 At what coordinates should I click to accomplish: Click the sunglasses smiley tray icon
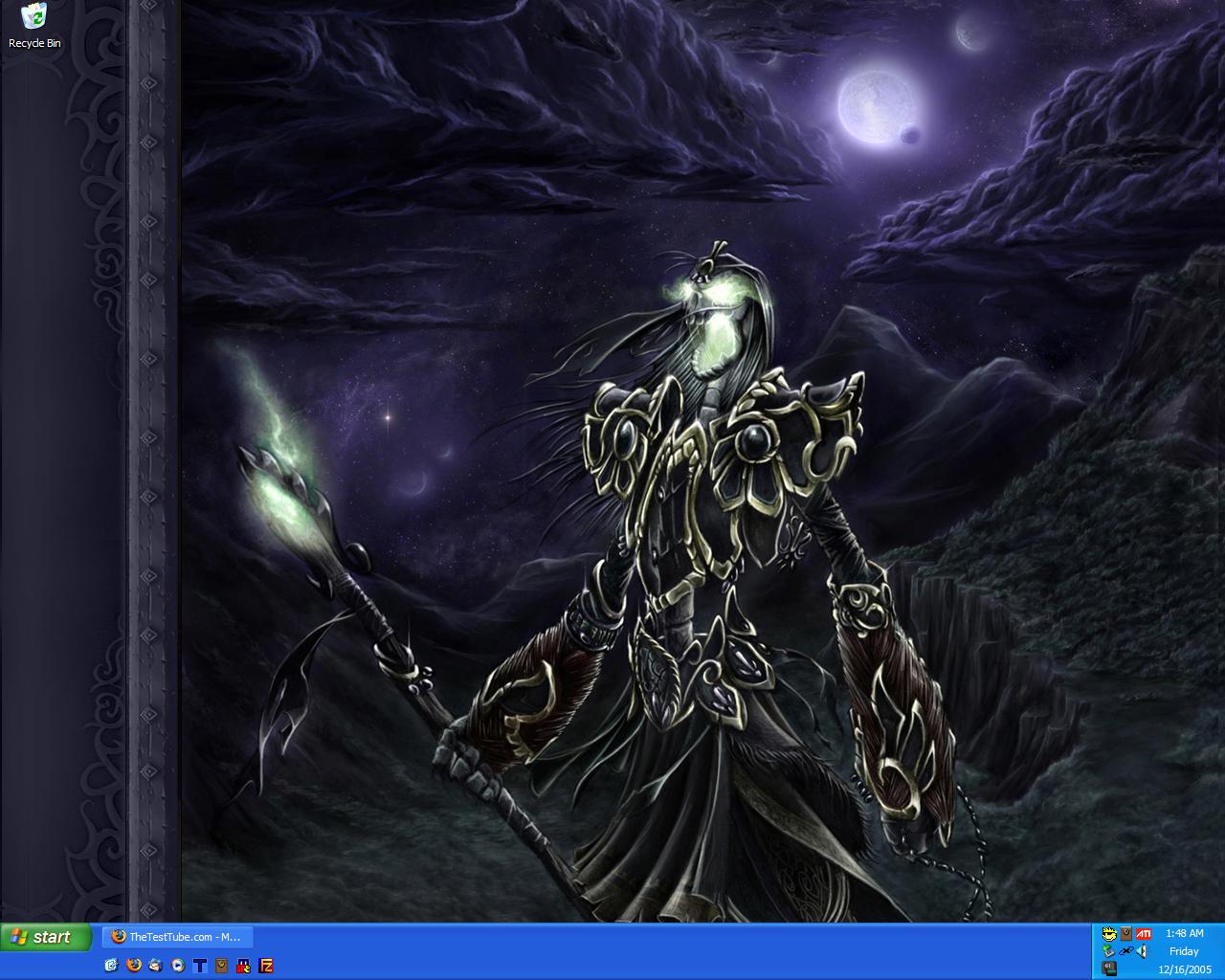tap(1109, 934)
